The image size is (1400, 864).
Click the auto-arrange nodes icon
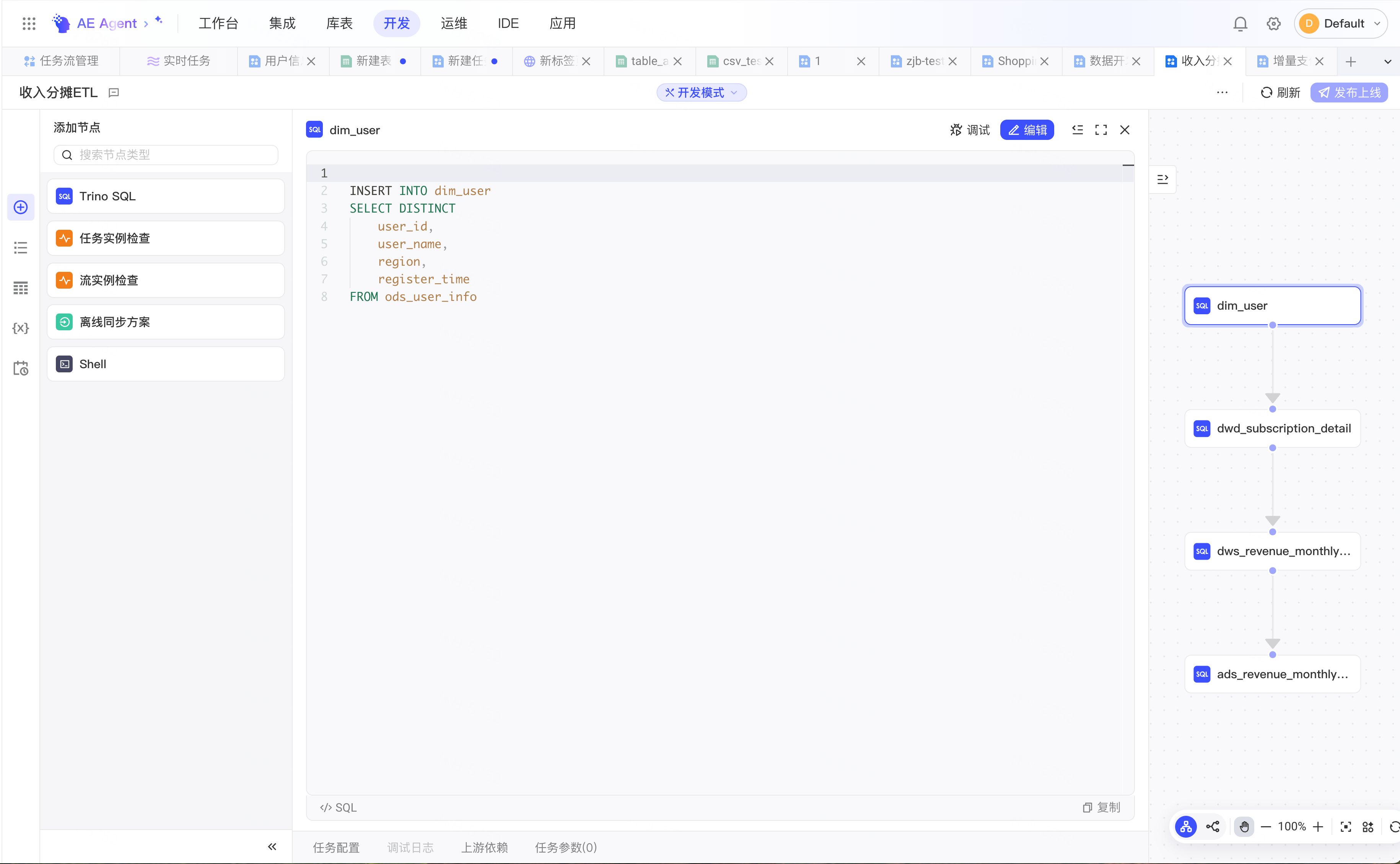pyautogui.click(x=1367, y=826)
